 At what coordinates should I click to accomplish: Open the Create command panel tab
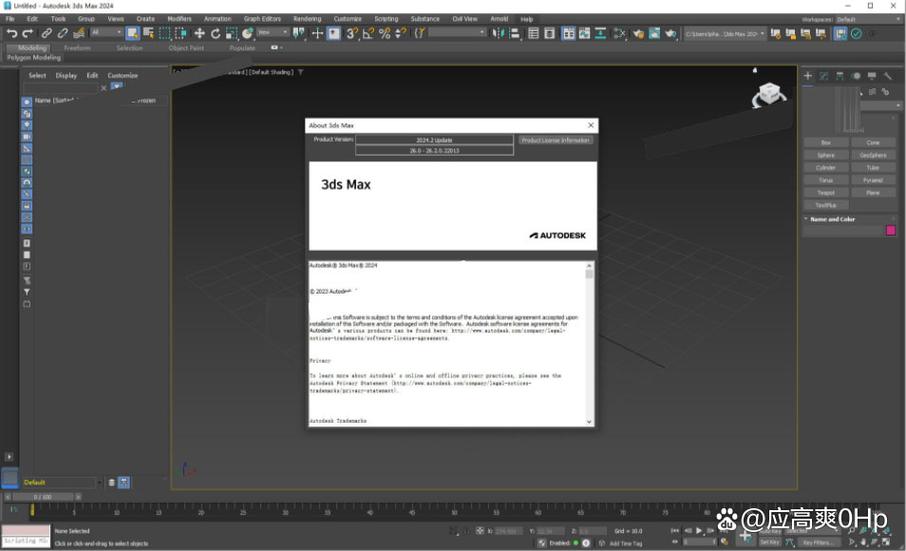point(808,76)
